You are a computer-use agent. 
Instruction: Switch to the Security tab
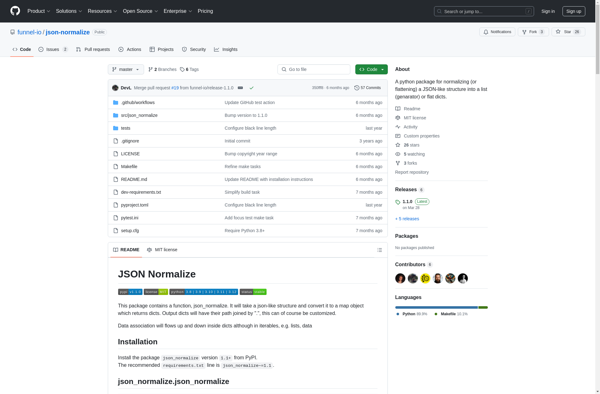tap(194, 49)
